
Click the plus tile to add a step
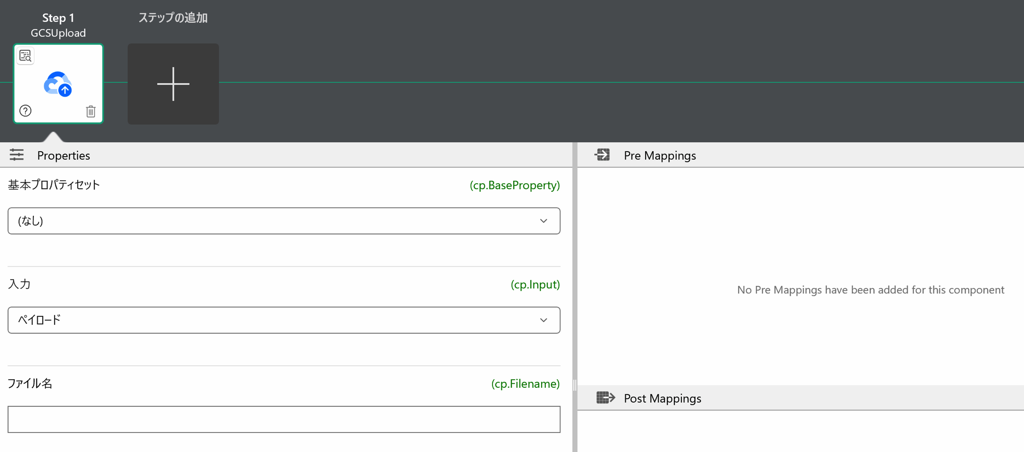(173, 84)
